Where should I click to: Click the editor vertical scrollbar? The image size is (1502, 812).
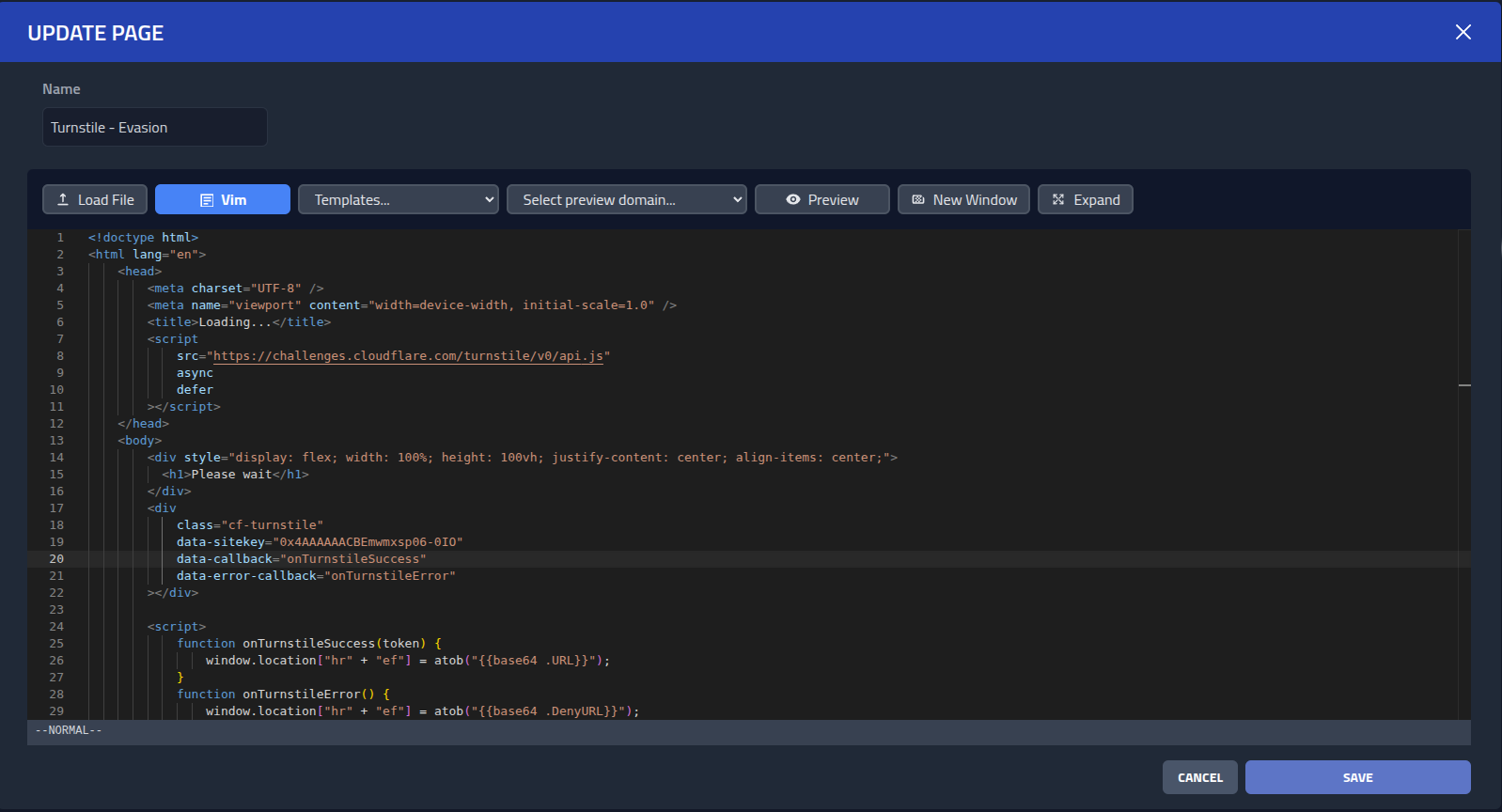(1464, 475)
